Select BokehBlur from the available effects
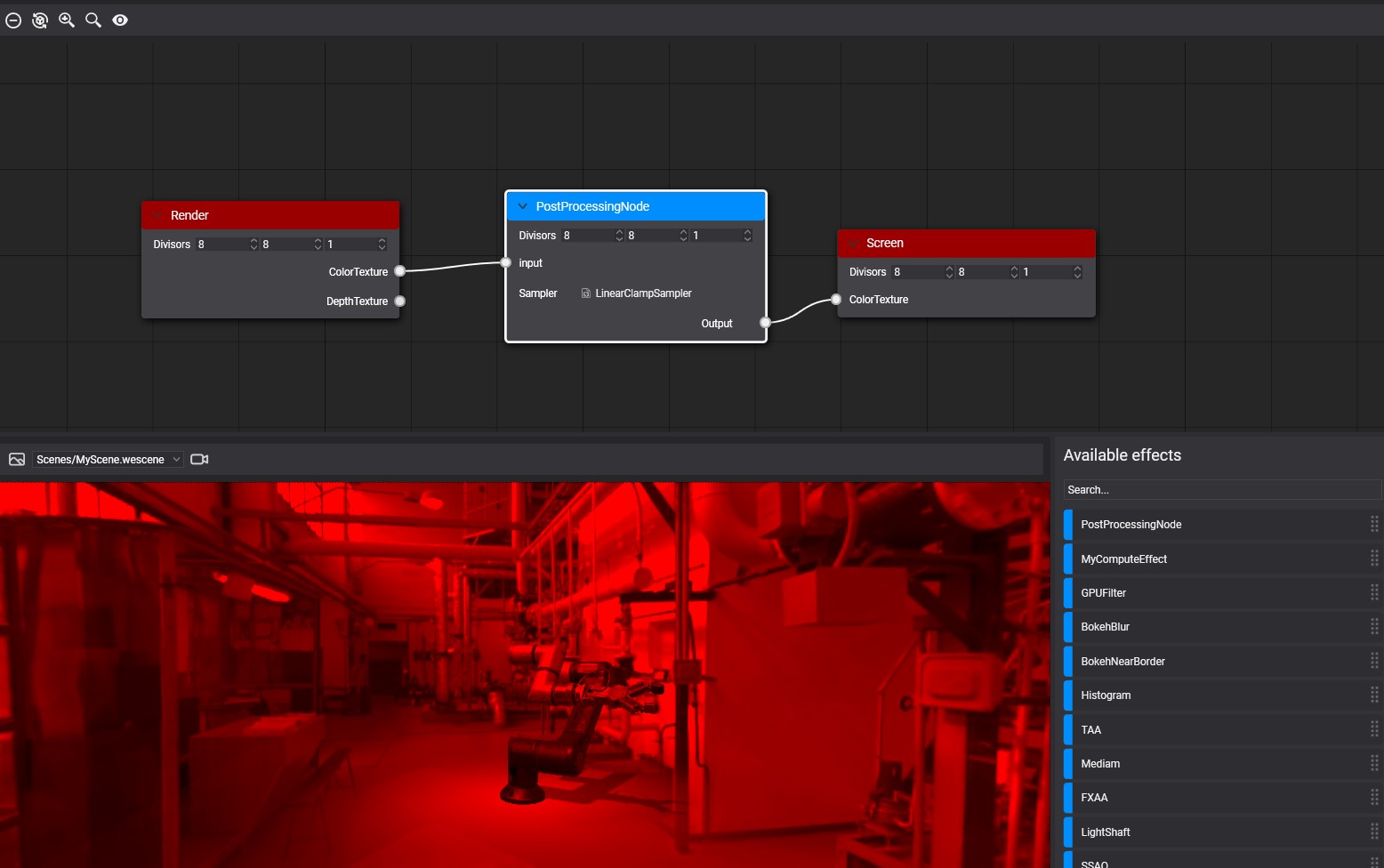The height and width of the screenshot is (868, 1384). pyautogui.click(x=1105, y=627)
